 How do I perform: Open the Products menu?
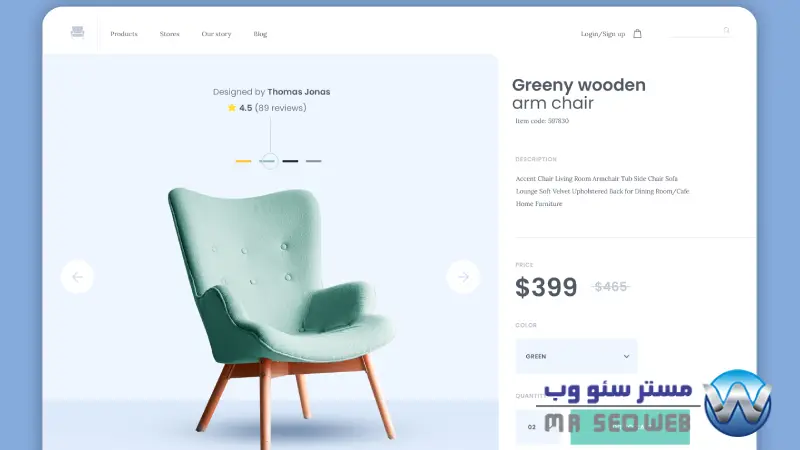(124, 34)
